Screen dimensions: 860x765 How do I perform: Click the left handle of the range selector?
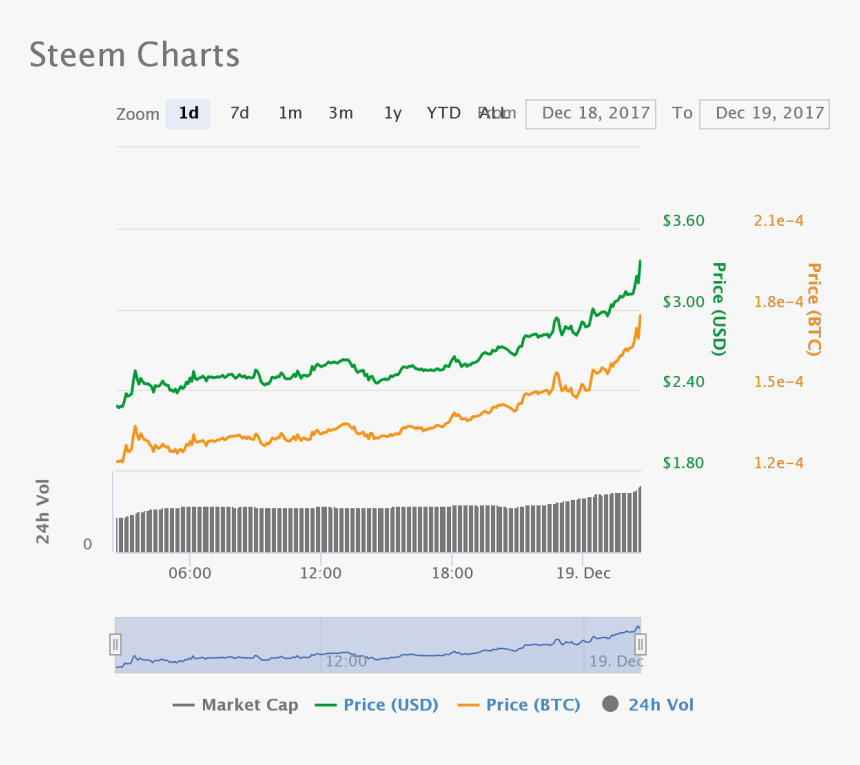tap(115, 644)
